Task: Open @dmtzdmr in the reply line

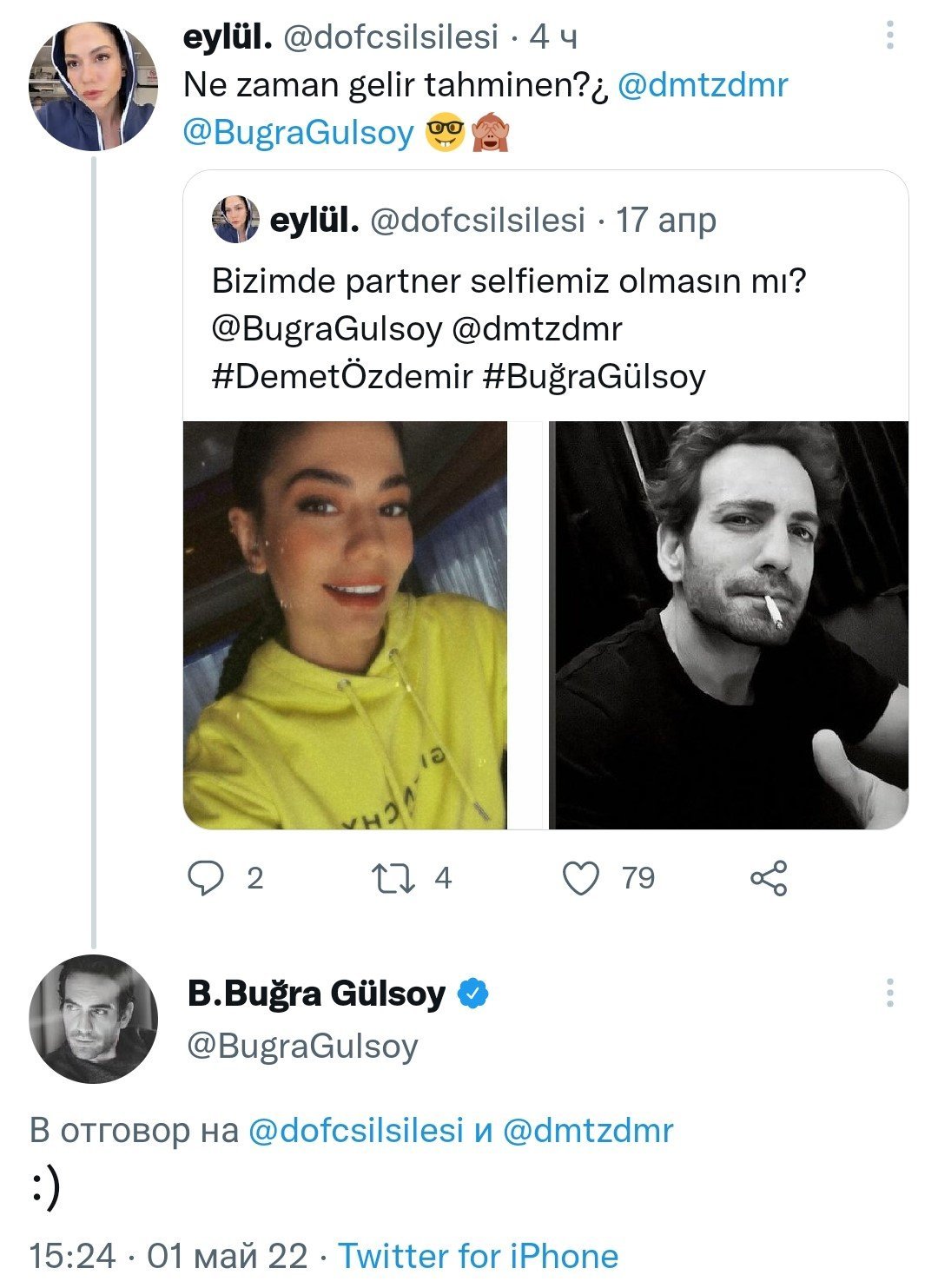Action: coord(588,1130)
